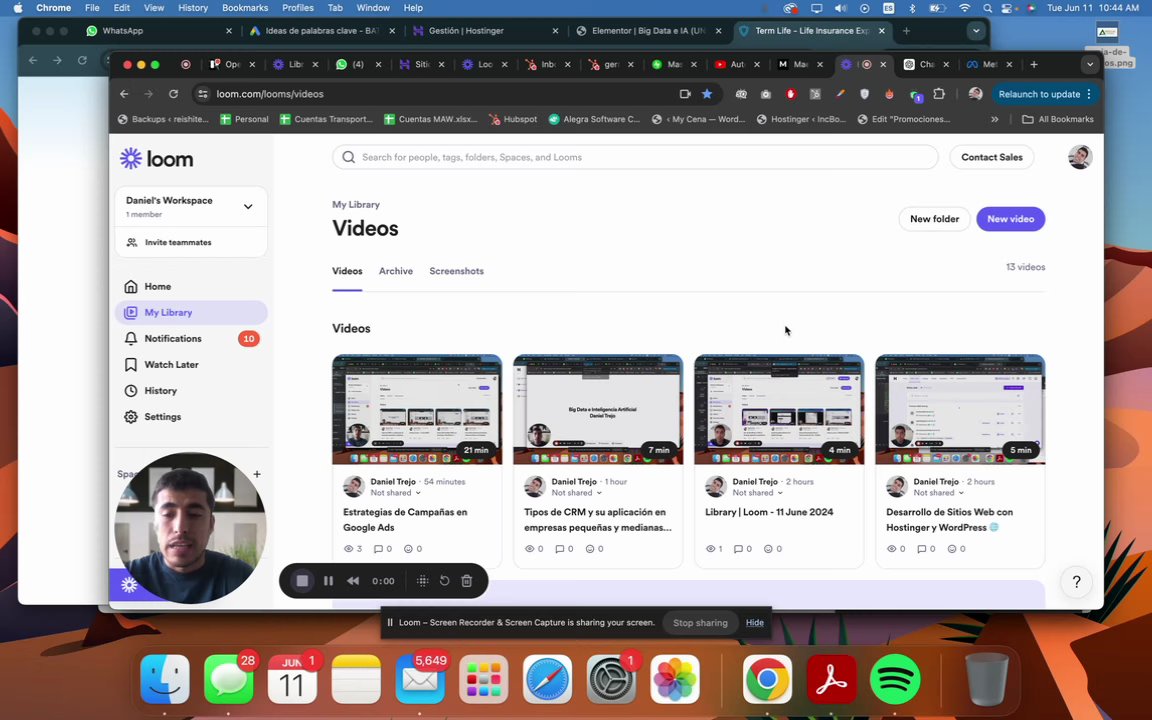Expand Not shared dropdown on Library | Loom video
Viewport: 1152px width, 720px height.
tap(757, 493)
